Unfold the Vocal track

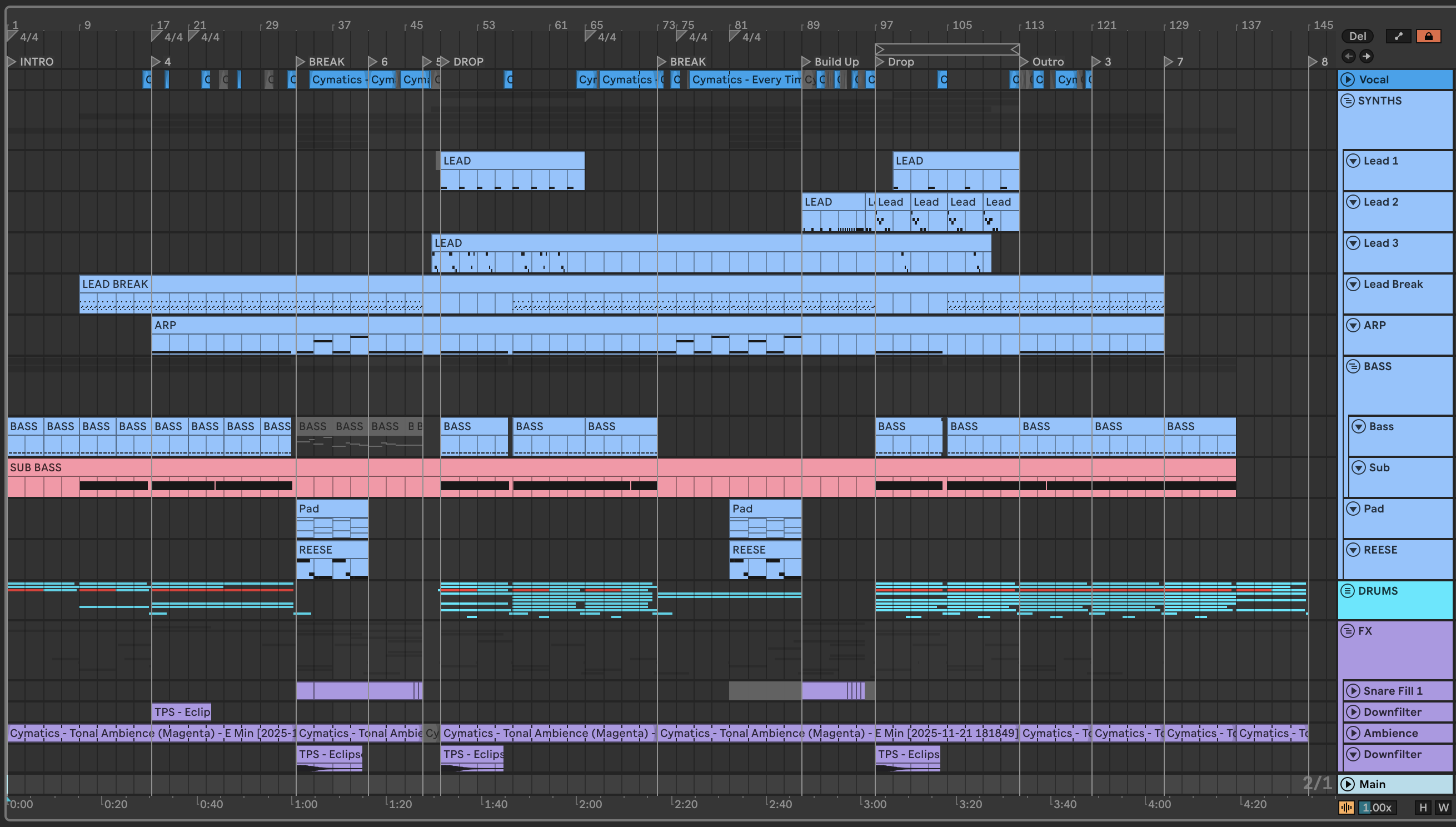pos(1348,79)
